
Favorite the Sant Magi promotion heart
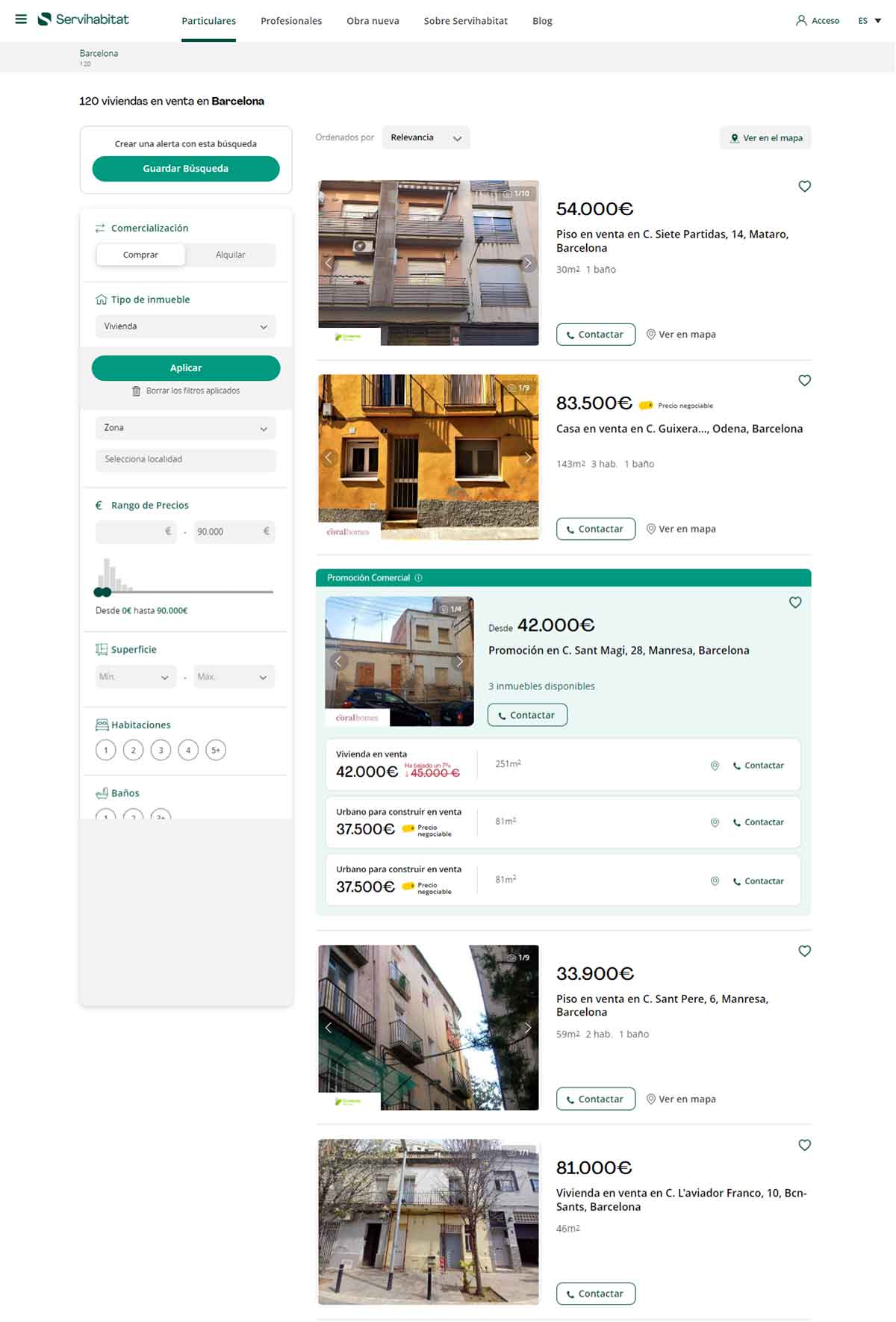tap(795, 602)
